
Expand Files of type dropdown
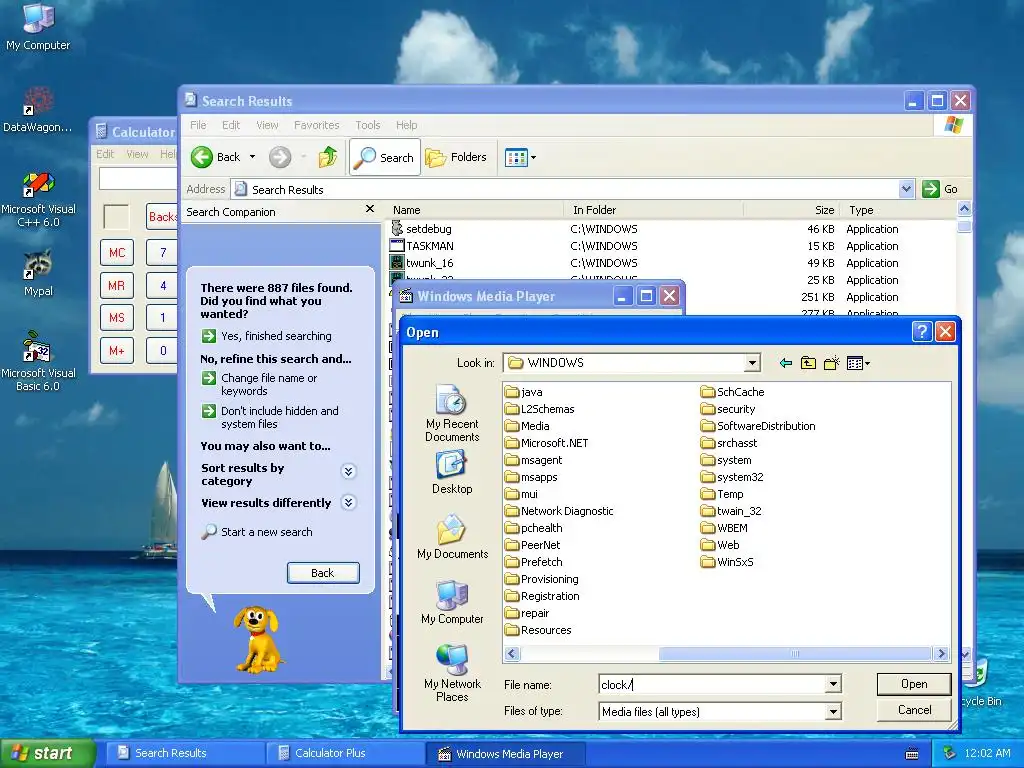(x=833, y=712)
